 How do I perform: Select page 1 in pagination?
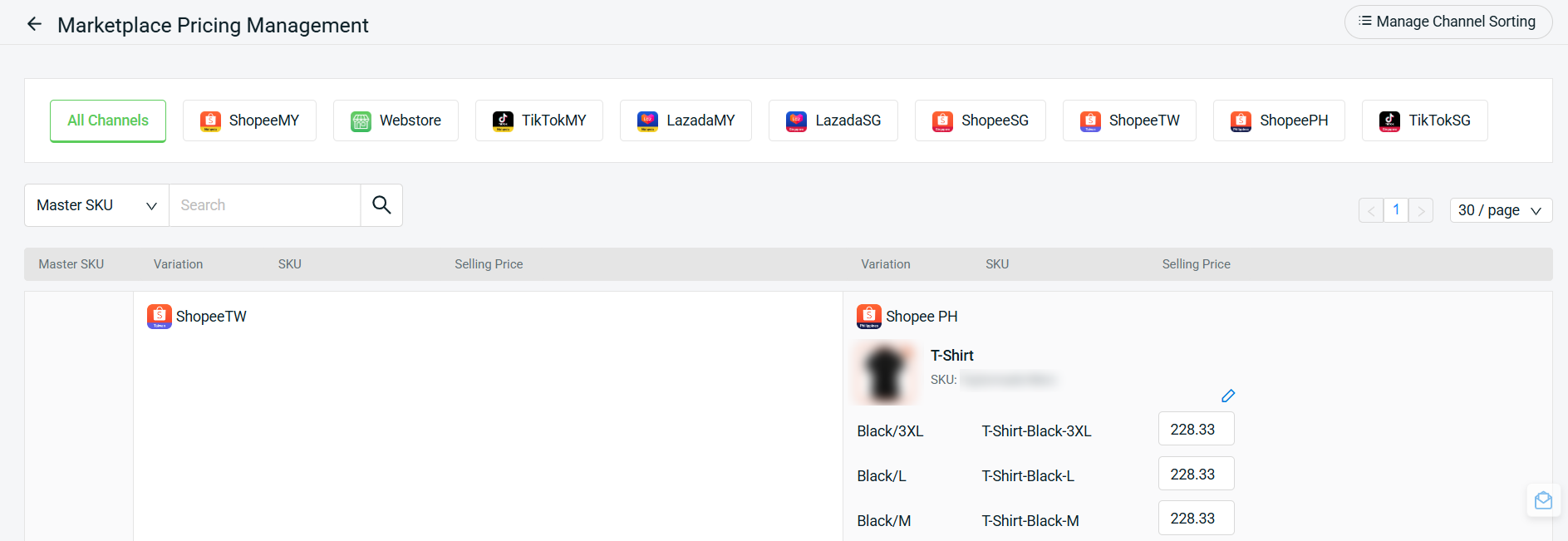[x=1396, y=210]
